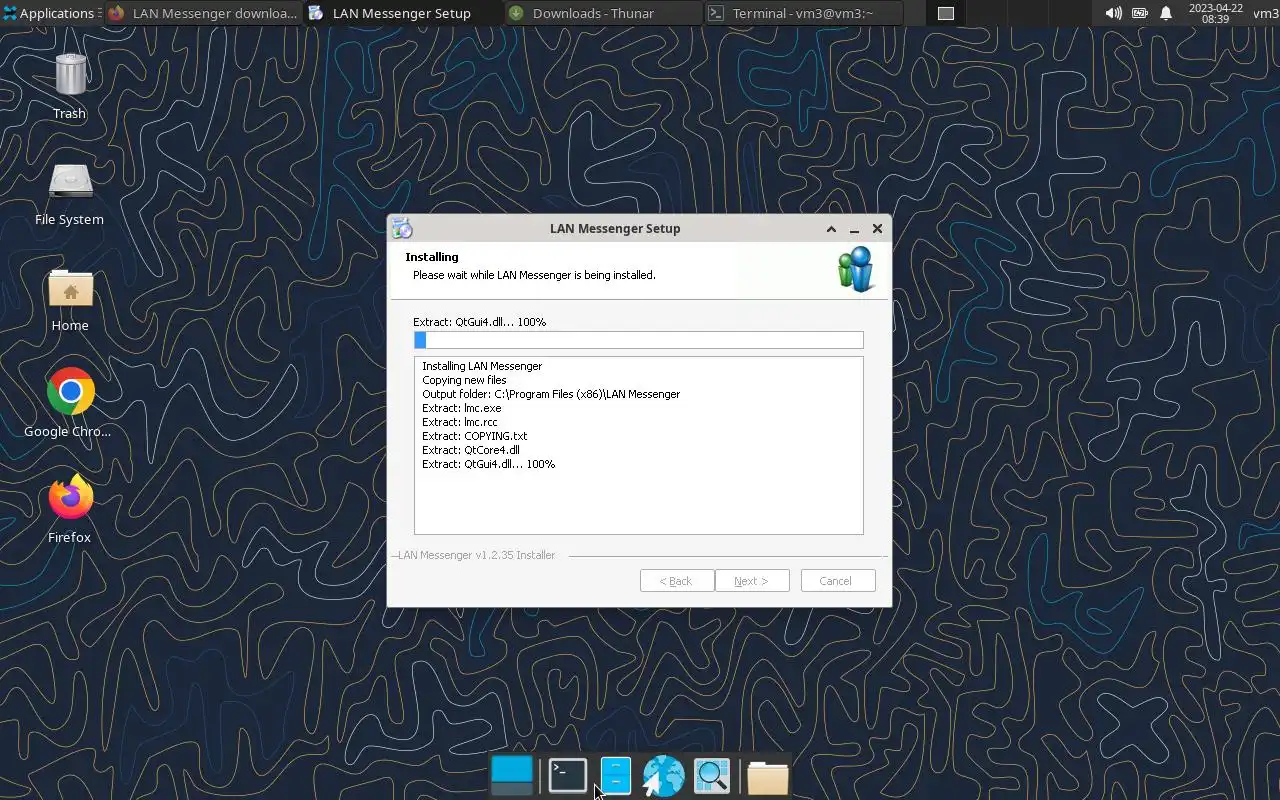
Task: Switch to LAN Messenger download Firefox window
Action: (x=202, y=13)
